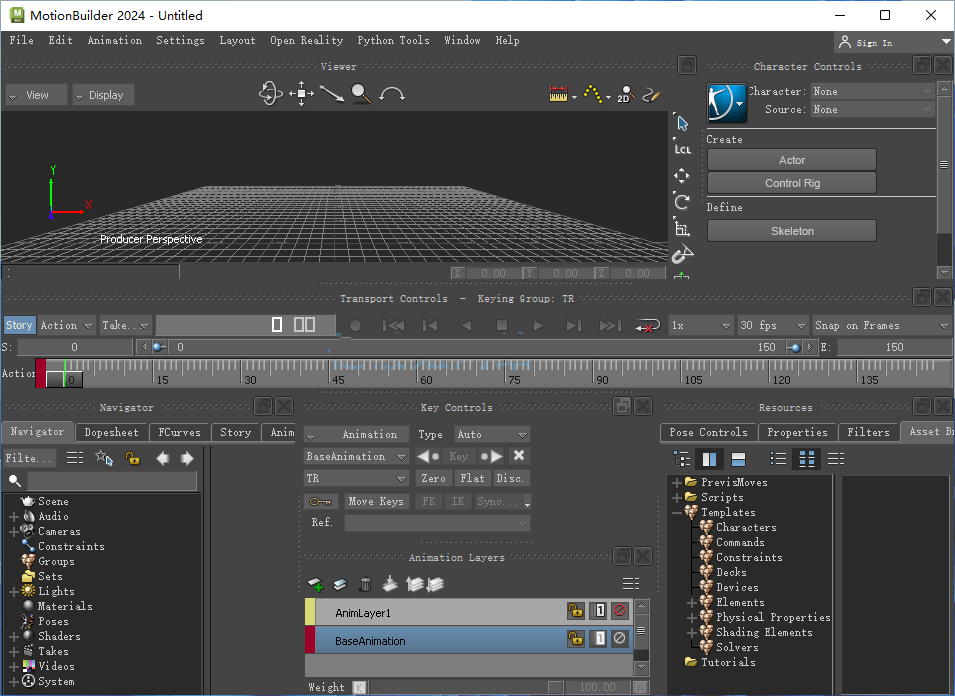Switch to the FCurves tab

179,432
